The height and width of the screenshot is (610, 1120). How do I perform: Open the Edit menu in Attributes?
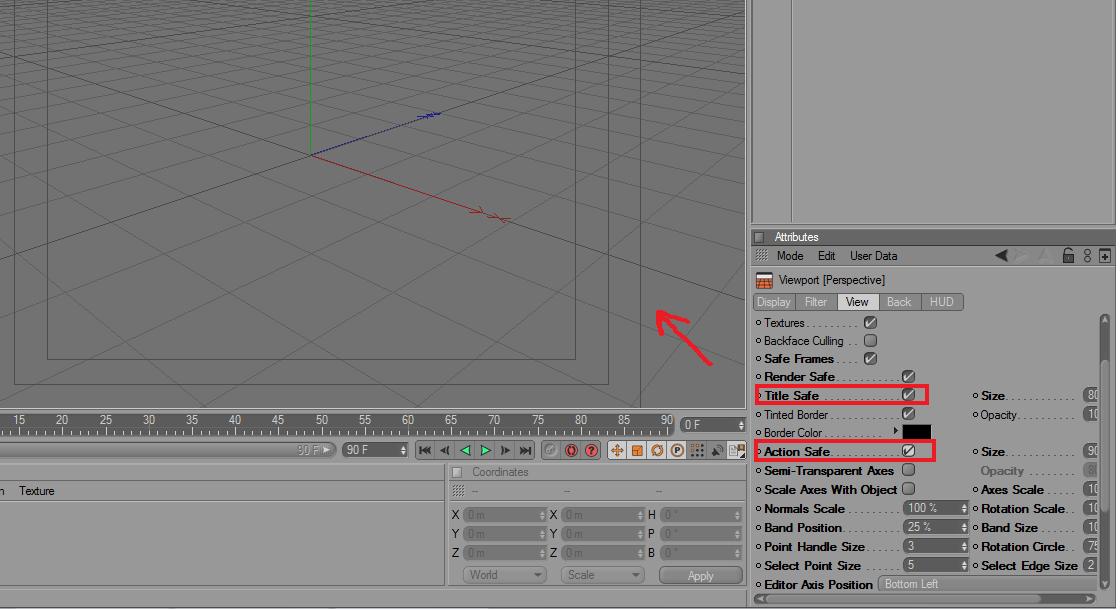point(826,256)
